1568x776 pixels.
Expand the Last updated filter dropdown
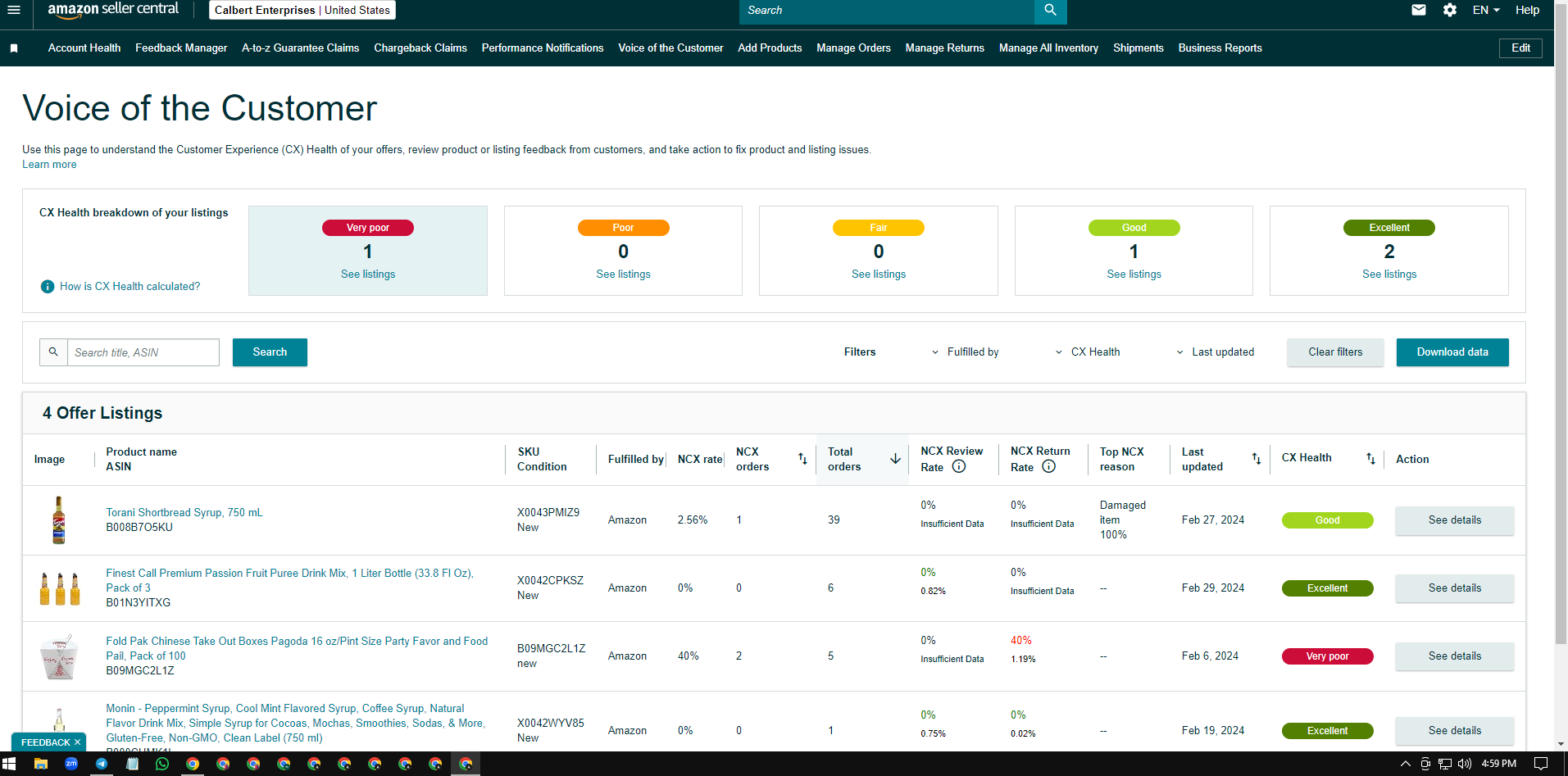click(1215, 352)
